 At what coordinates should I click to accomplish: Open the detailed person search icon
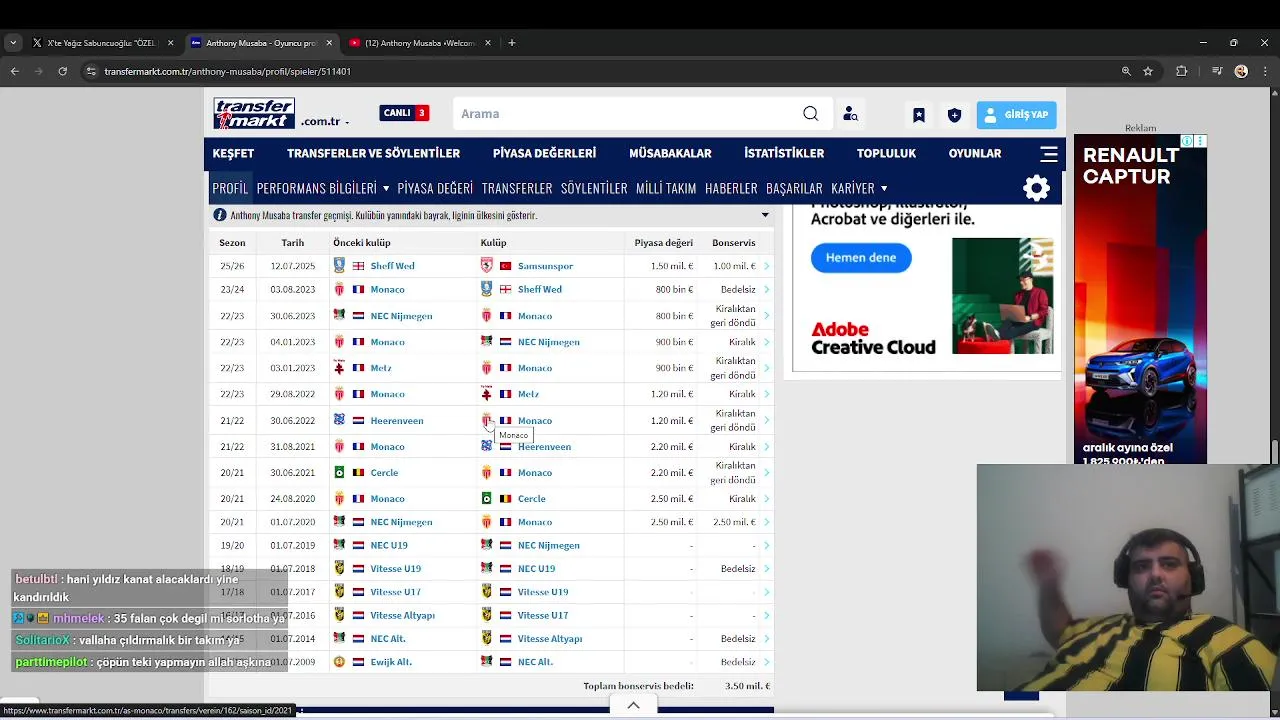click(x=850, y=114)
